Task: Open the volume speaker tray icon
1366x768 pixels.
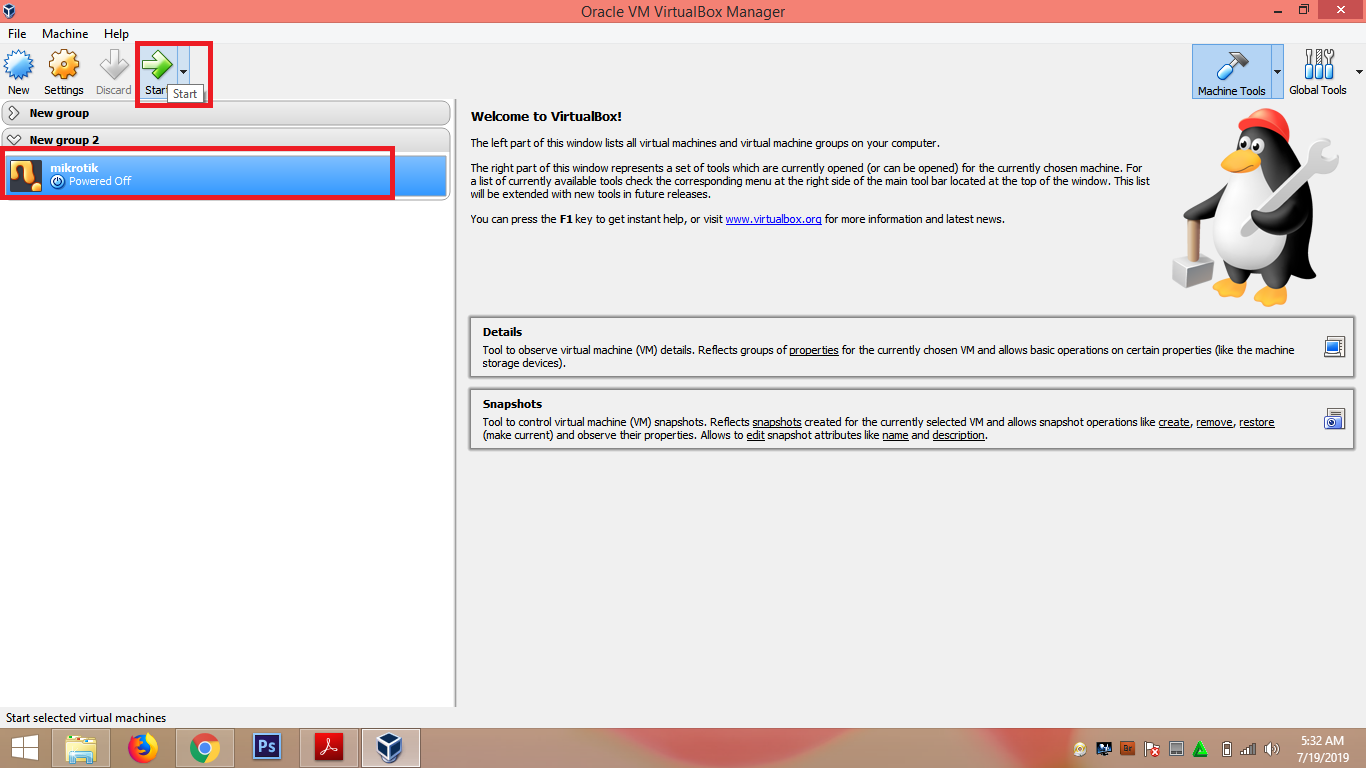Action: coord(1272,748)
